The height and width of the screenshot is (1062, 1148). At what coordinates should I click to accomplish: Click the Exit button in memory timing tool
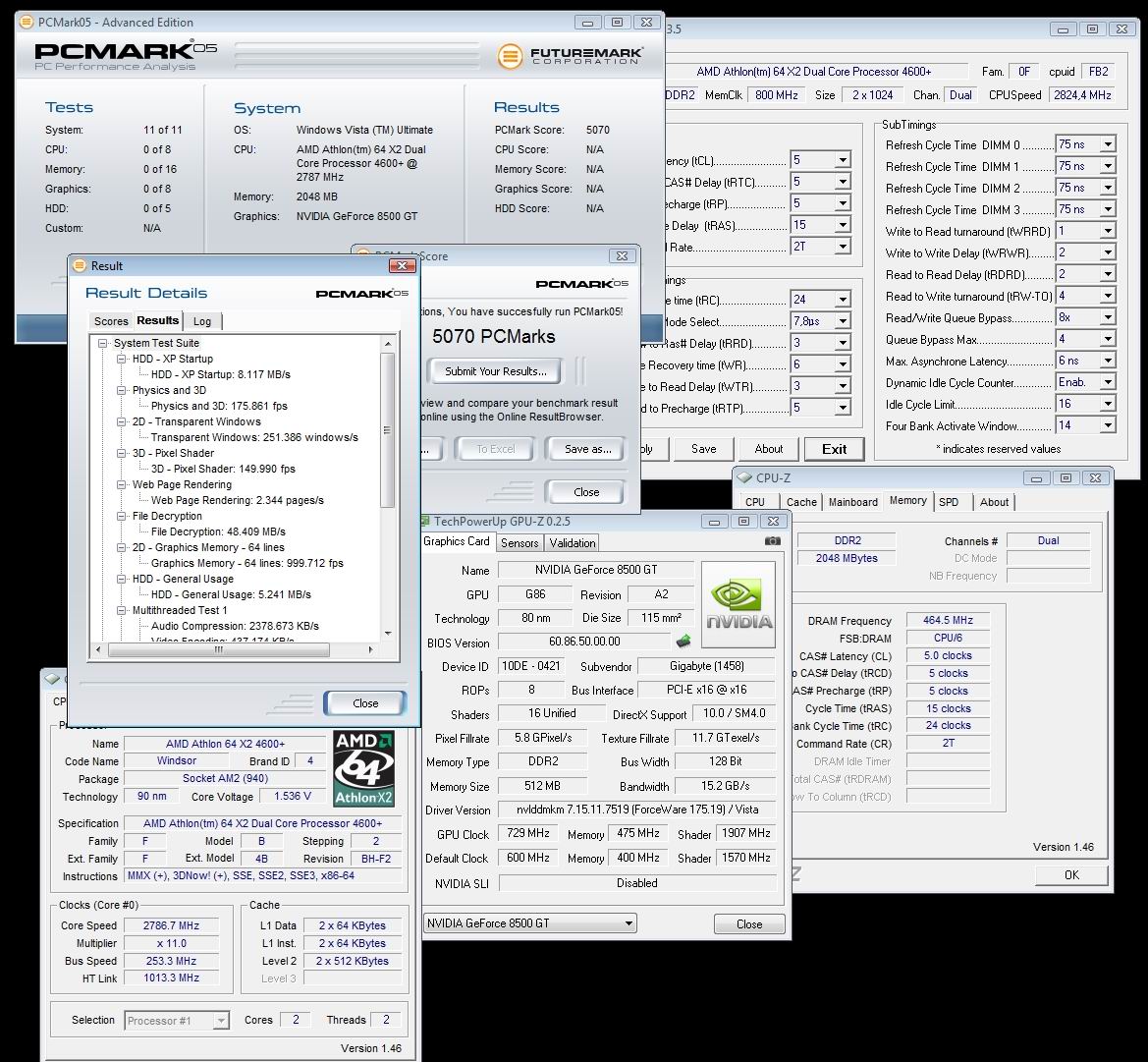click(834, 449)
